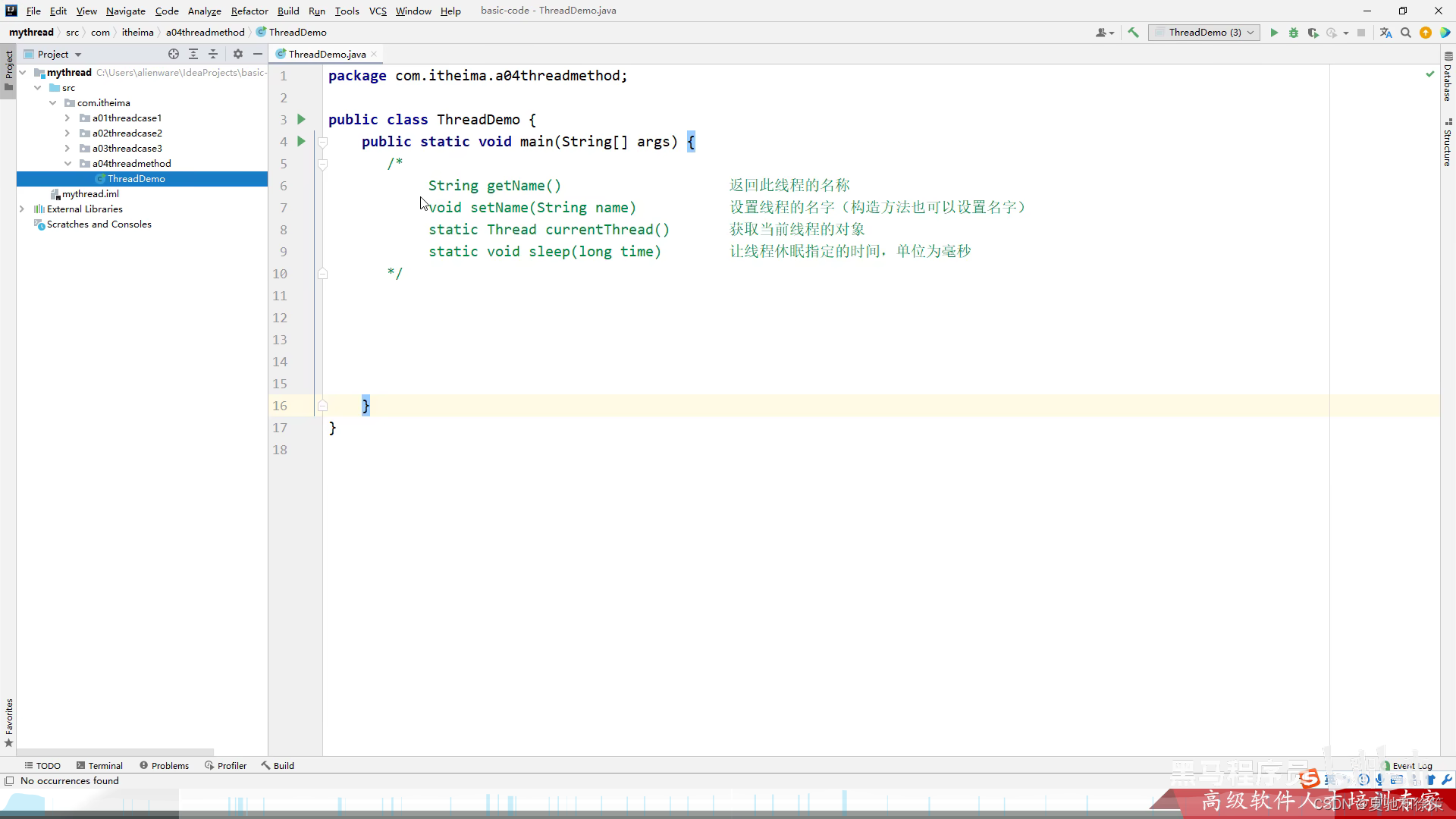Select the ThreadDemo.java editor tab
Image resolution: width=1456 pixels, height=819 pixels.
tap(326, 54)
